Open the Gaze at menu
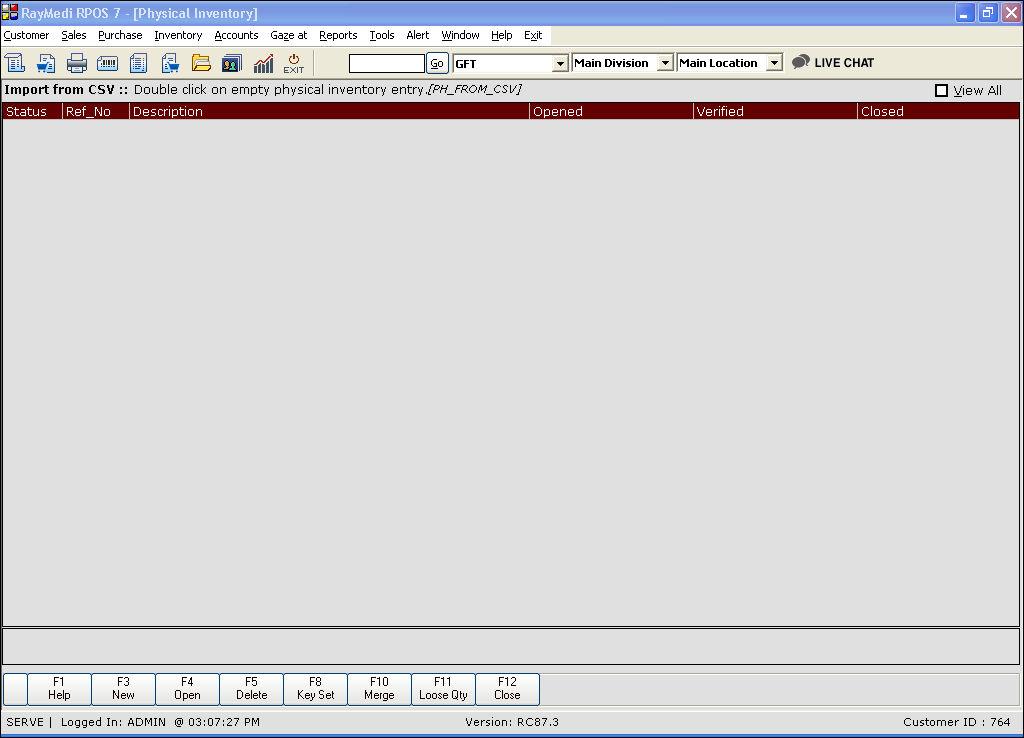The height and width of the screenshot is (738, 1024). 289,35
